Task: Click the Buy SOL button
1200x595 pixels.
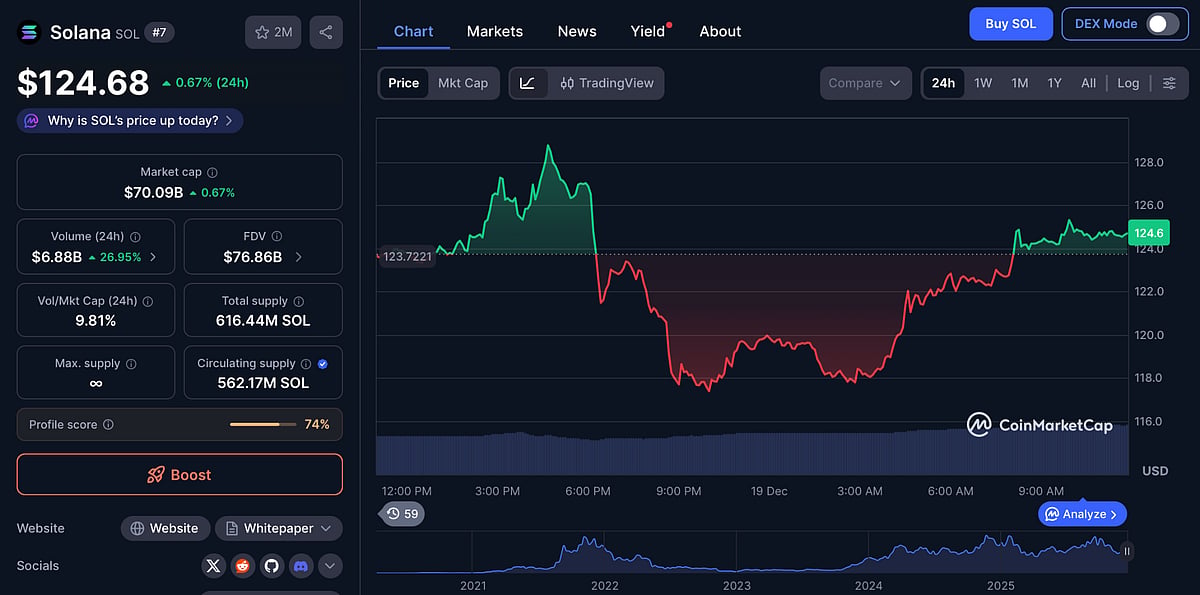Action: coord(1011,24)
